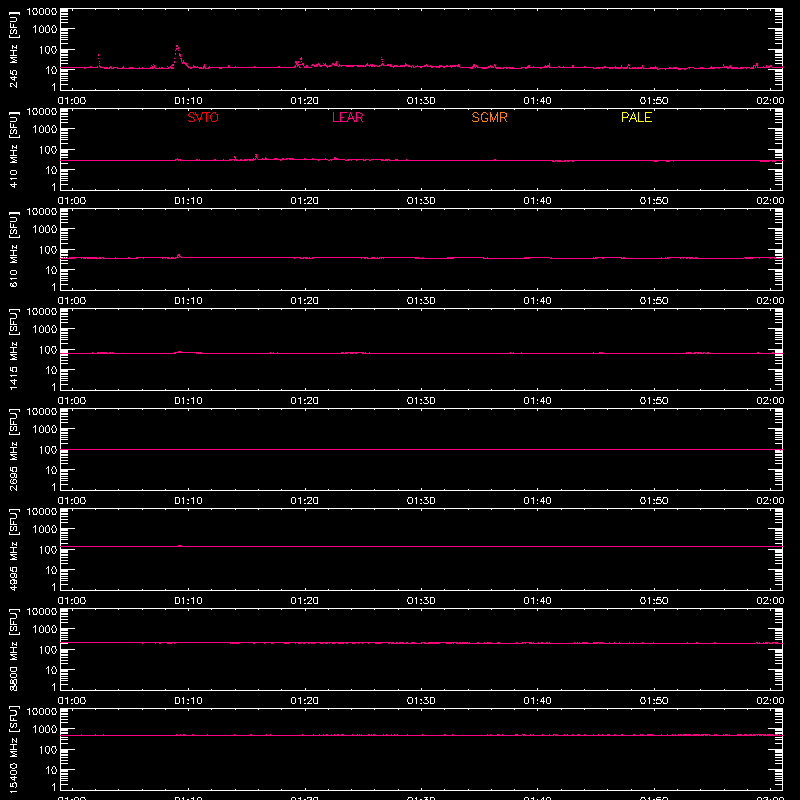Click the 8800 MHz [SFU] axis title
The image size is (800, 800).
tap(13, 649)
